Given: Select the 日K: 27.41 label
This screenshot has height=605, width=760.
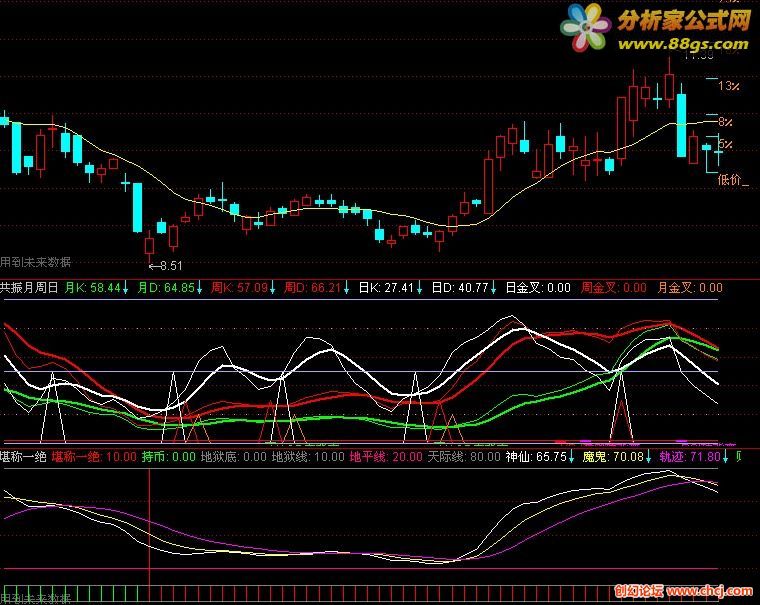Looking at the screenshot, I should coord(386,288).
